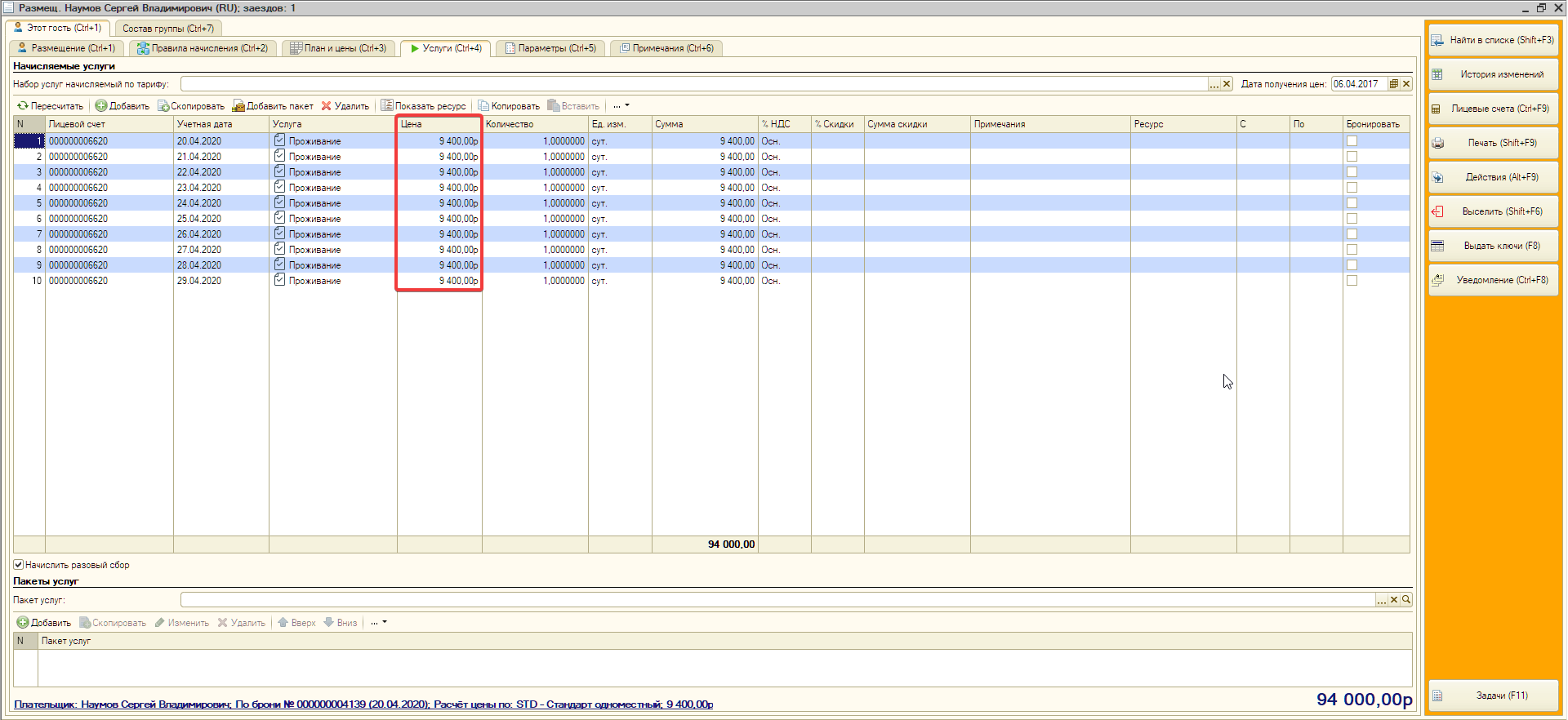The height and width of the screenshot is (720, 1568).
Task: Click Уведомление (Ctrl+F8)
Action: [x=1493, y=280]
